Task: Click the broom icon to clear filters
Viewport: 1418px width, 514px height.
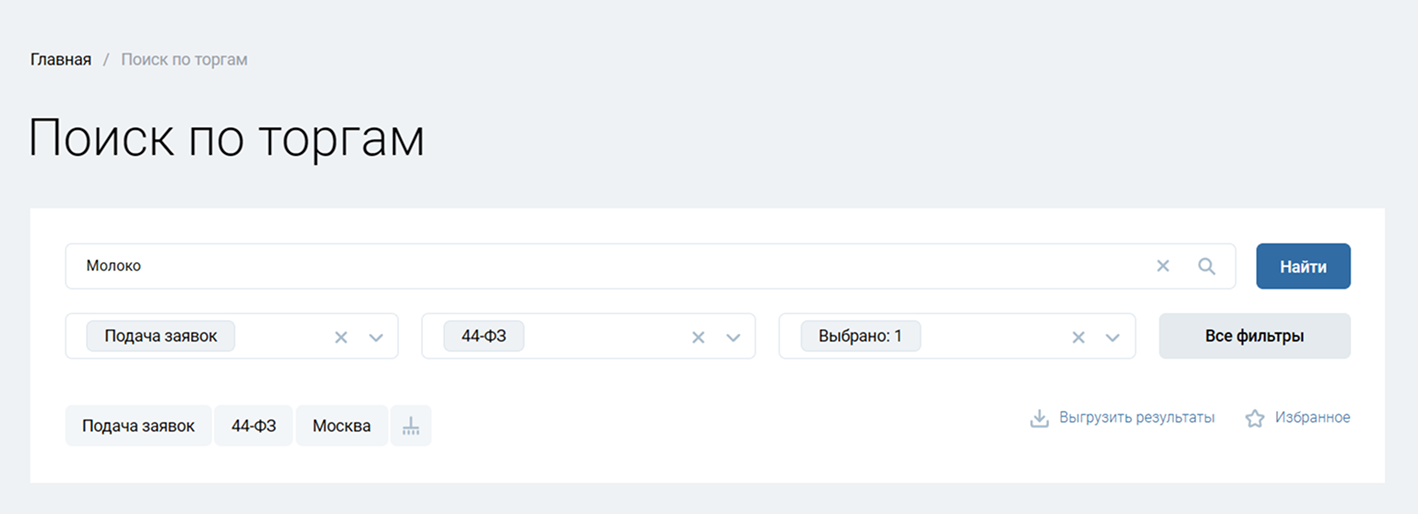Action: click(x=411, y=426)
